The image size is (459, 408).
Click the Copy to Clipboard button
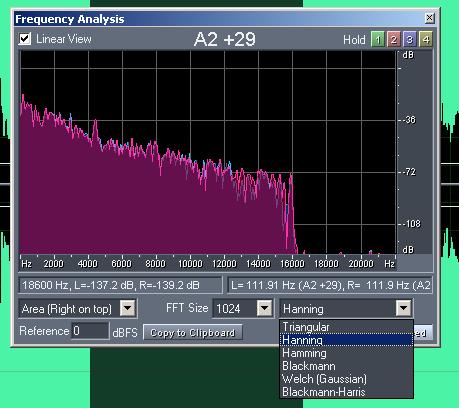click(x=193, y=333)
